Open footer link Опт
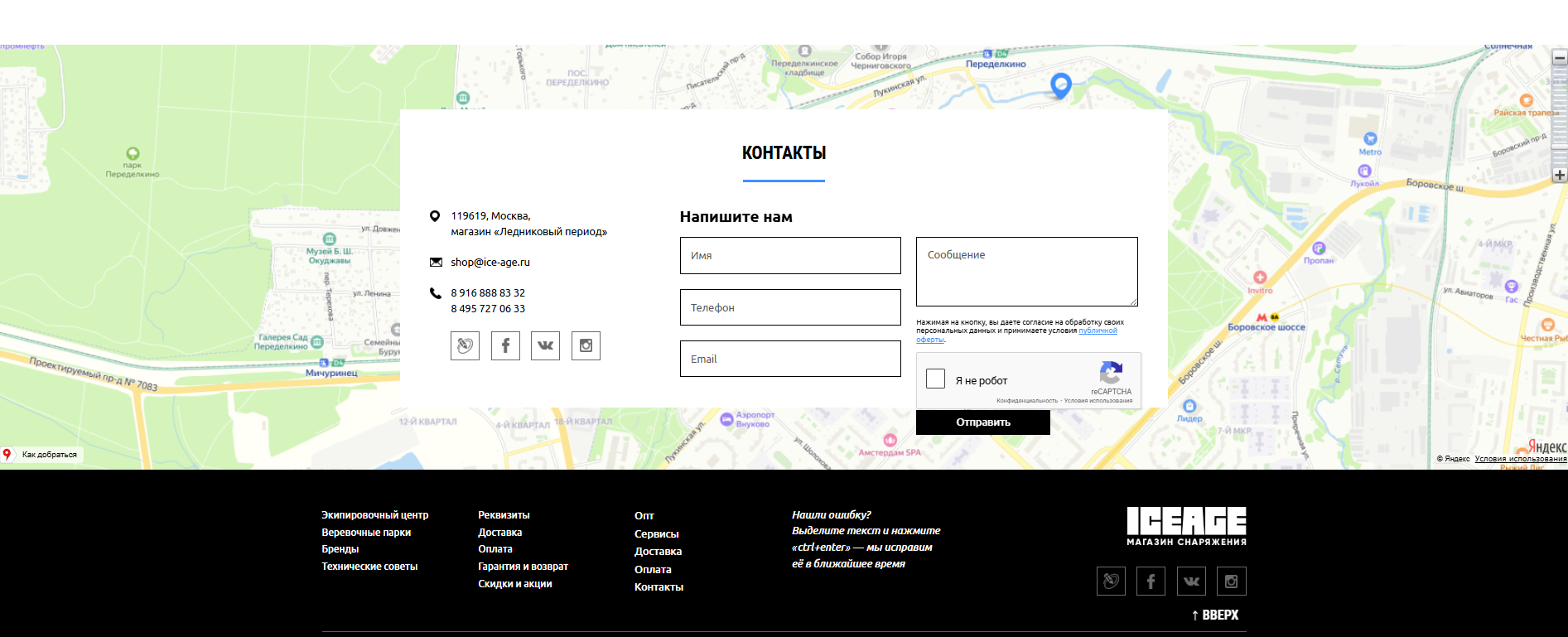 (644, 516)
